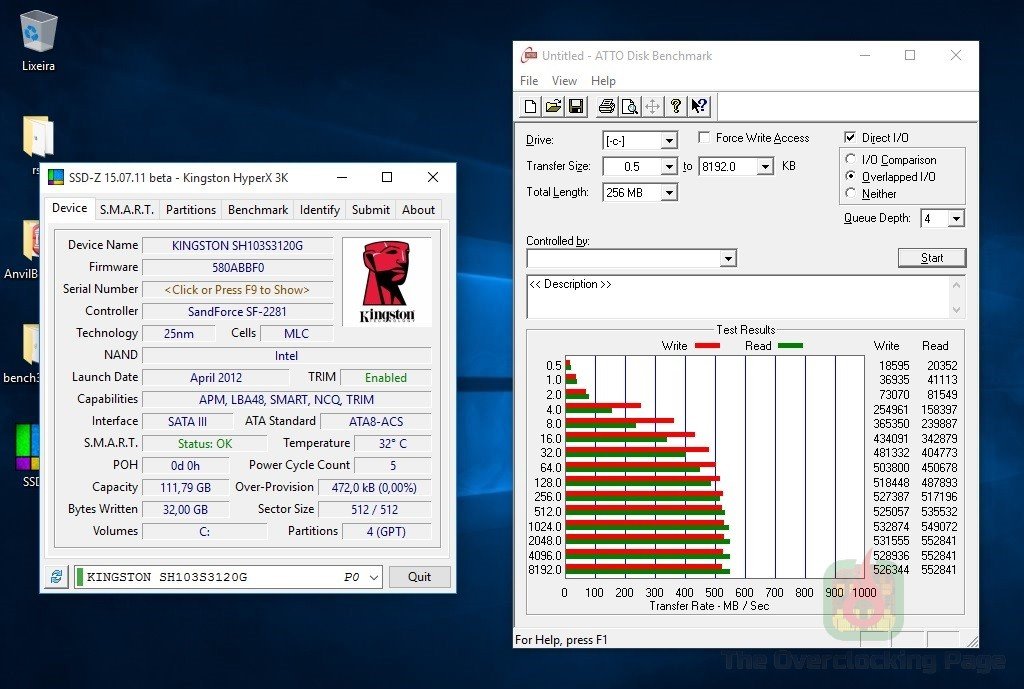Open the Drive dropdown
This screenshot has width=1024, height=689.
point(669,141)
